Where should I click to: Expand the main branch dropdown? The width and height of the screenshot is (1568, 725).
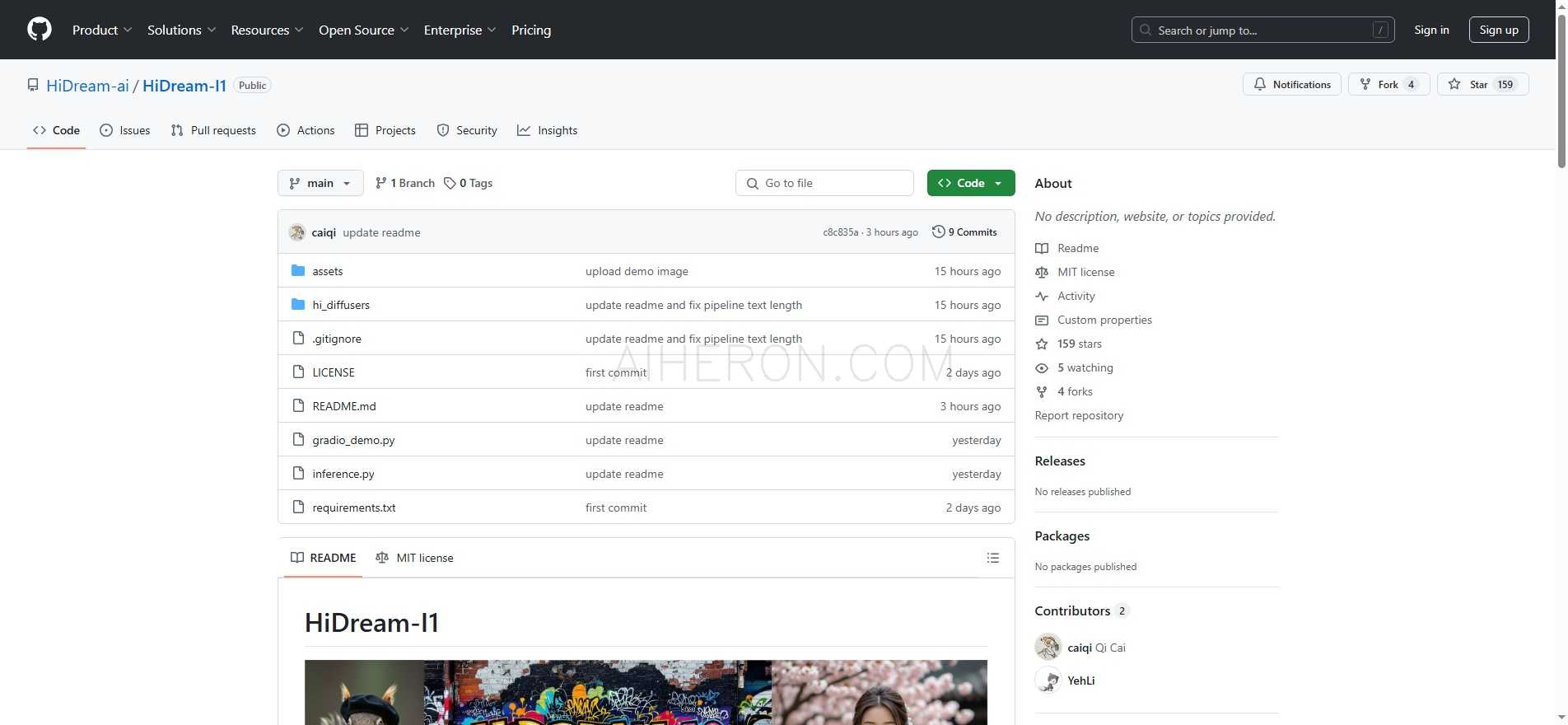pyautogui.click(x=320, y=183)
